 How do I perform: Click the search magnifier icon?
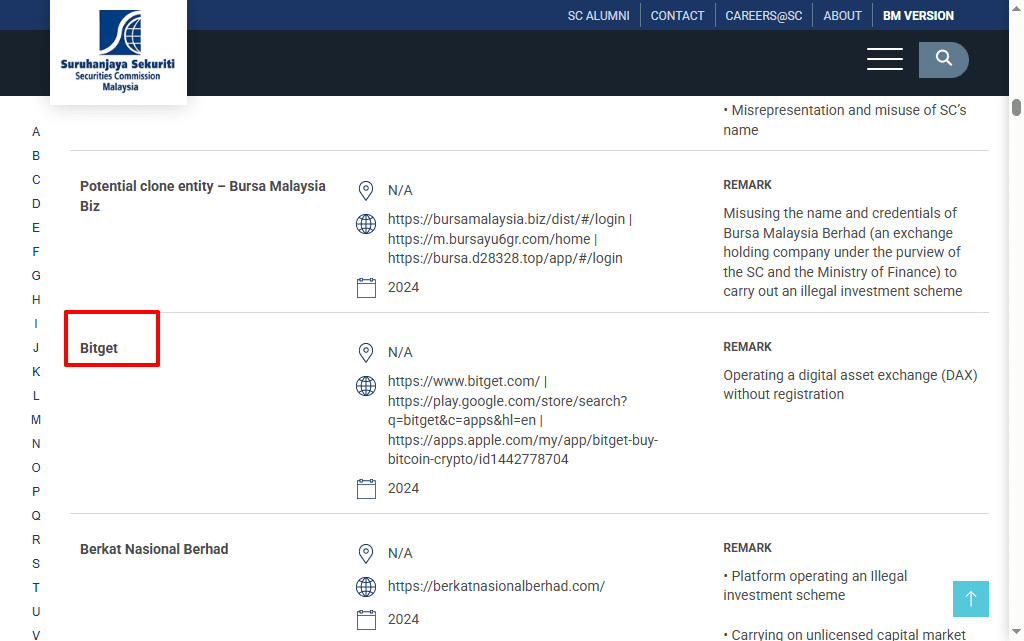(x=943, y=59)
